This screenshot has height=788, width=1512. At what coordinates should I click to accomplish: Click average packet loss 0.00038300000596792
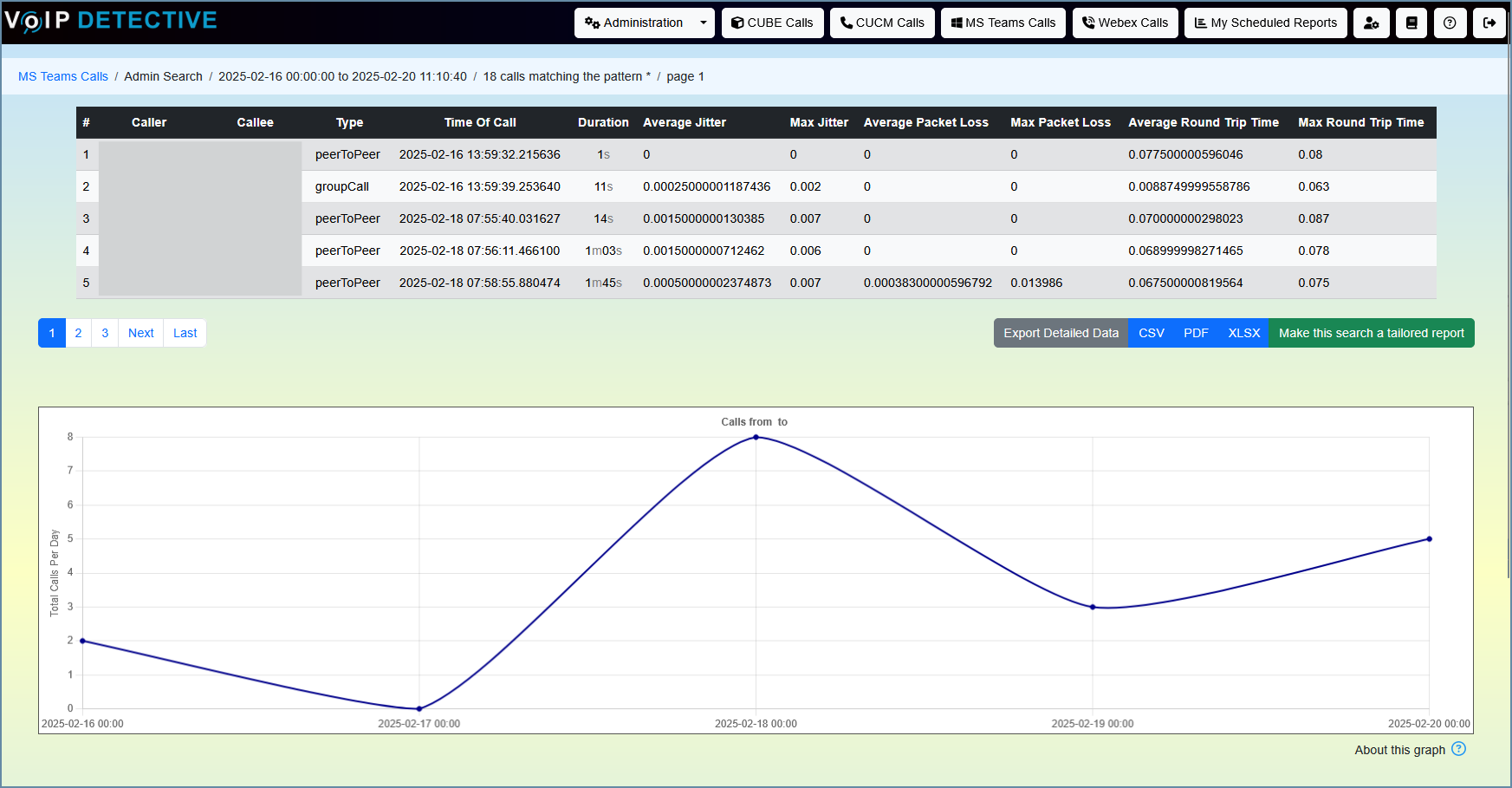coord(928,283)
